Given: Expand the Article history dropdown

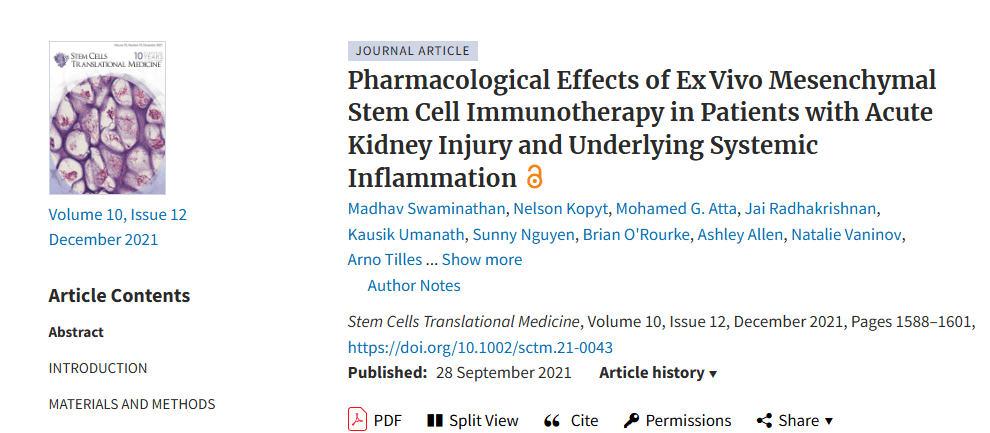Looking at the screenshot, I should click(658, 373).
